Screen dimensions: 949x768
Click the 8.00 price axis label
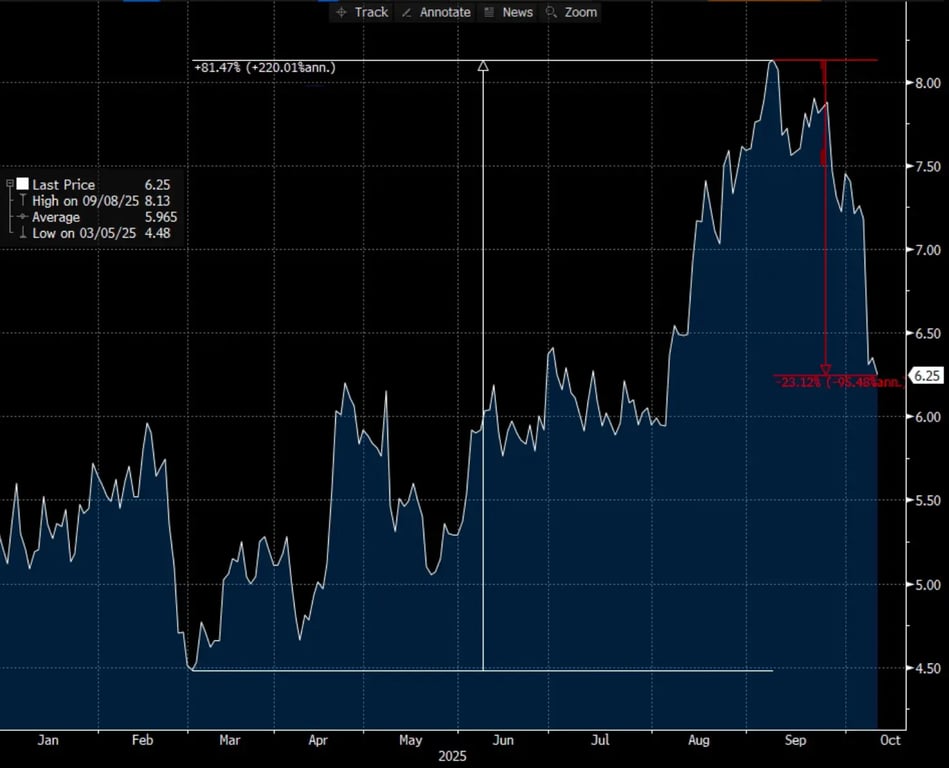(926, 83)
